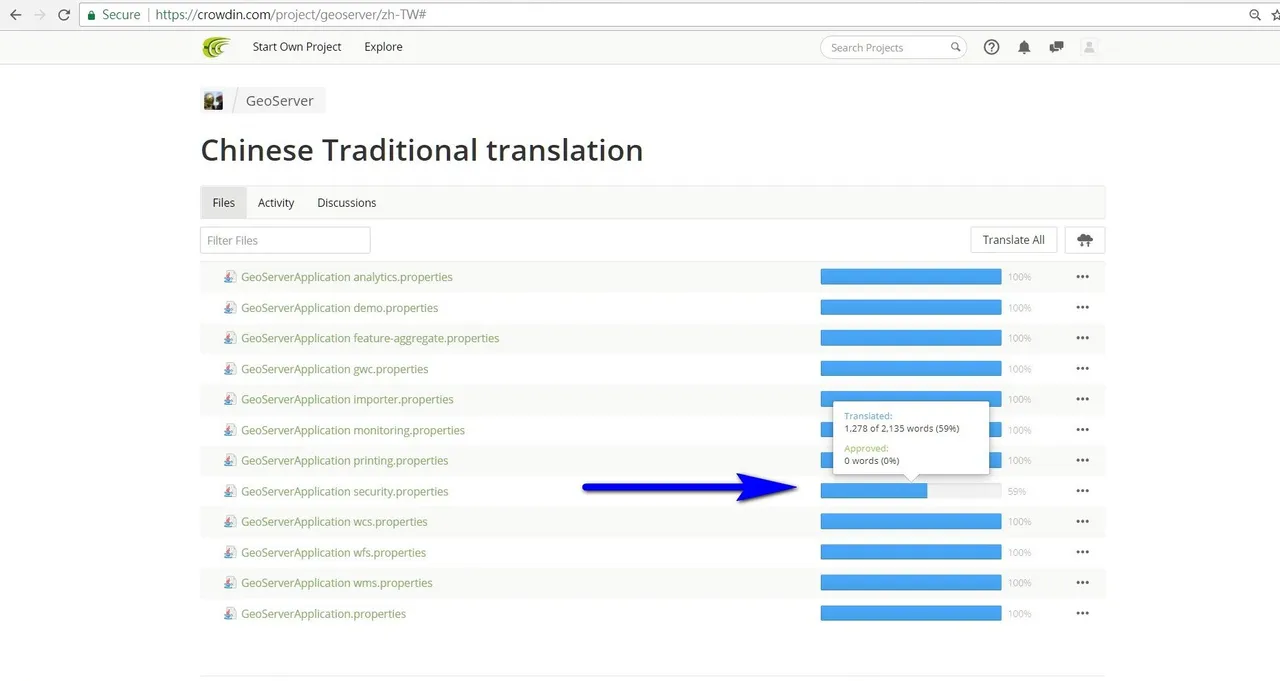
Task: Click the analytics.properties progress bar
Action: point(911,277)
